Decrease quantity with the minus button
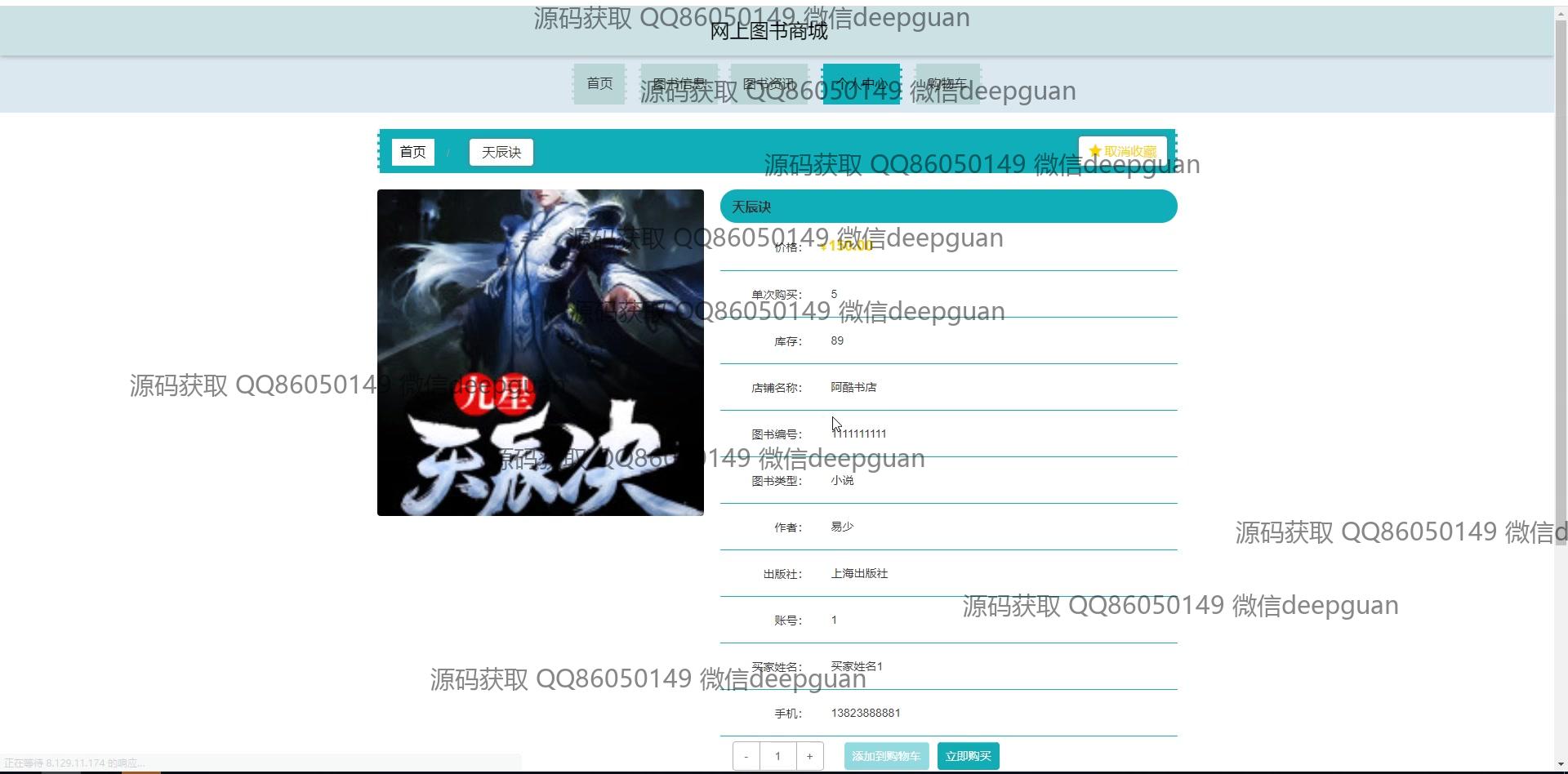This screenshot has height=774, width=1568. 746,756
